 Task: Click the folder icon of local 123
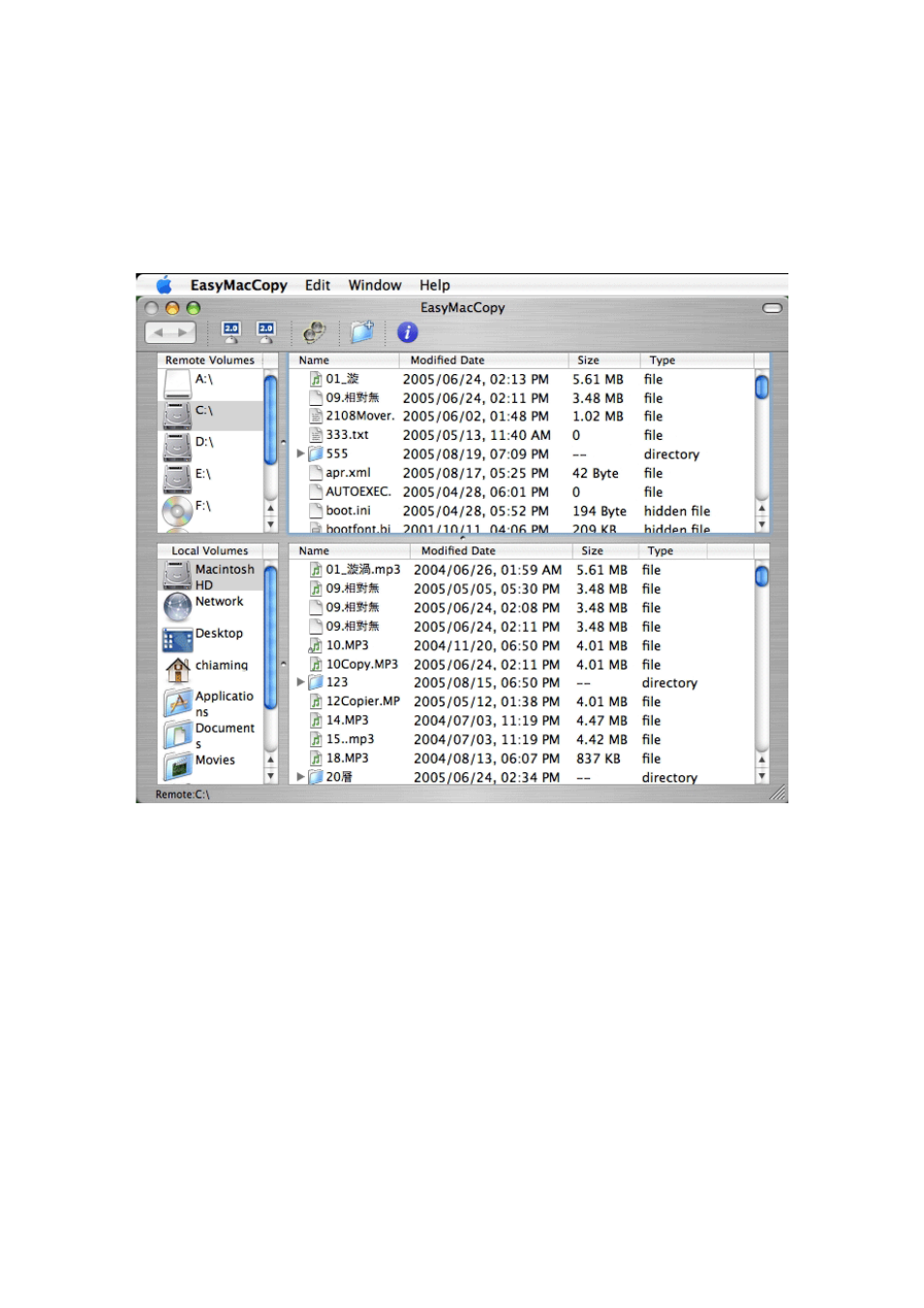[316, 682]
